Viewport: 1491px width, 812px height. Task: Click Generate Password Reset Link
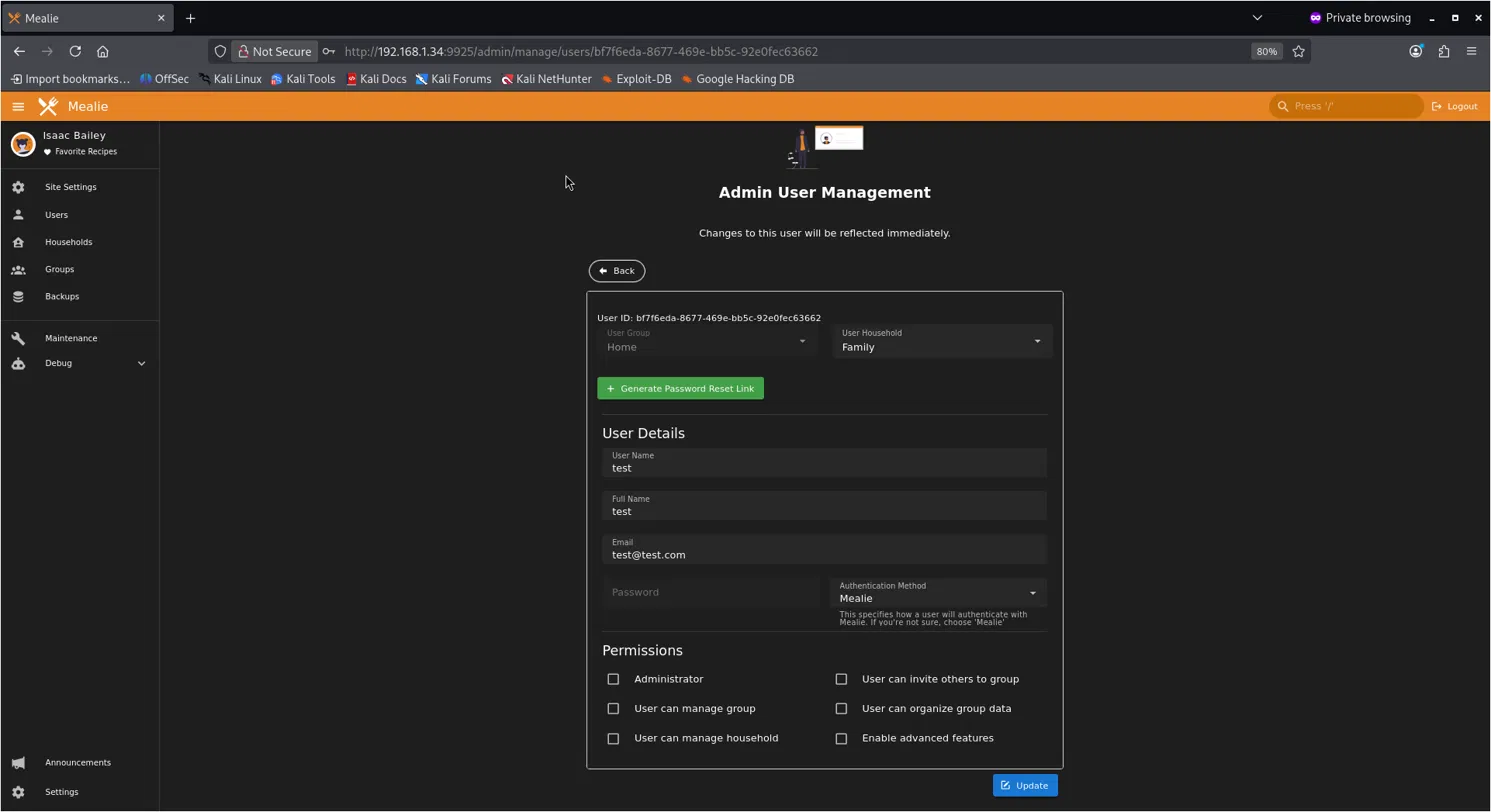pos(680,388)
